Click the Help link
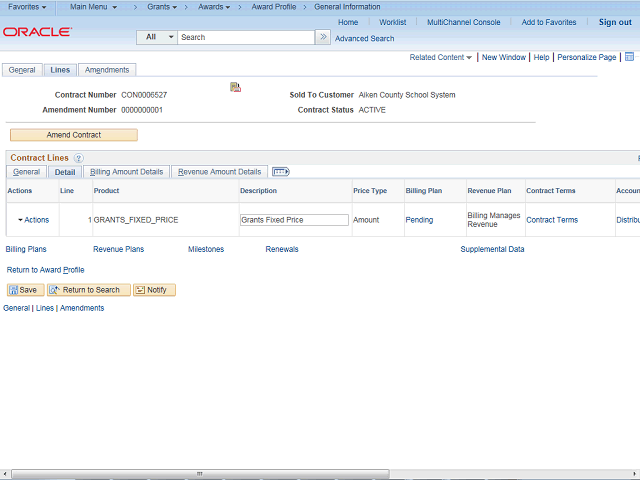Viewport: 640px width, 480px height. [x=541, y=57]
